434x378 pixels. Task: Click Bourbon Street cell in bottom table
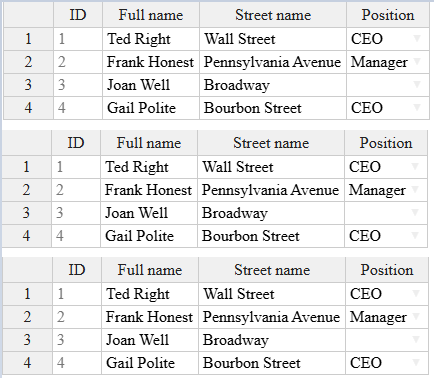point(272,363)
